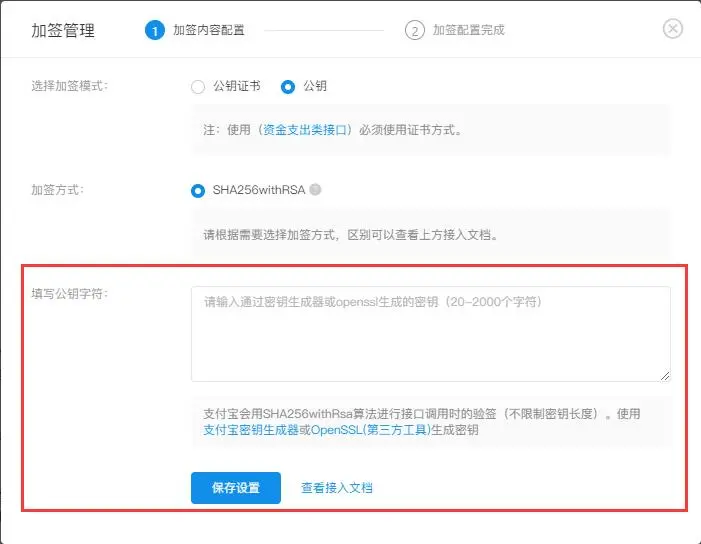
Task: Click the resize handle of the key textarea
Action: coord(664,375)
